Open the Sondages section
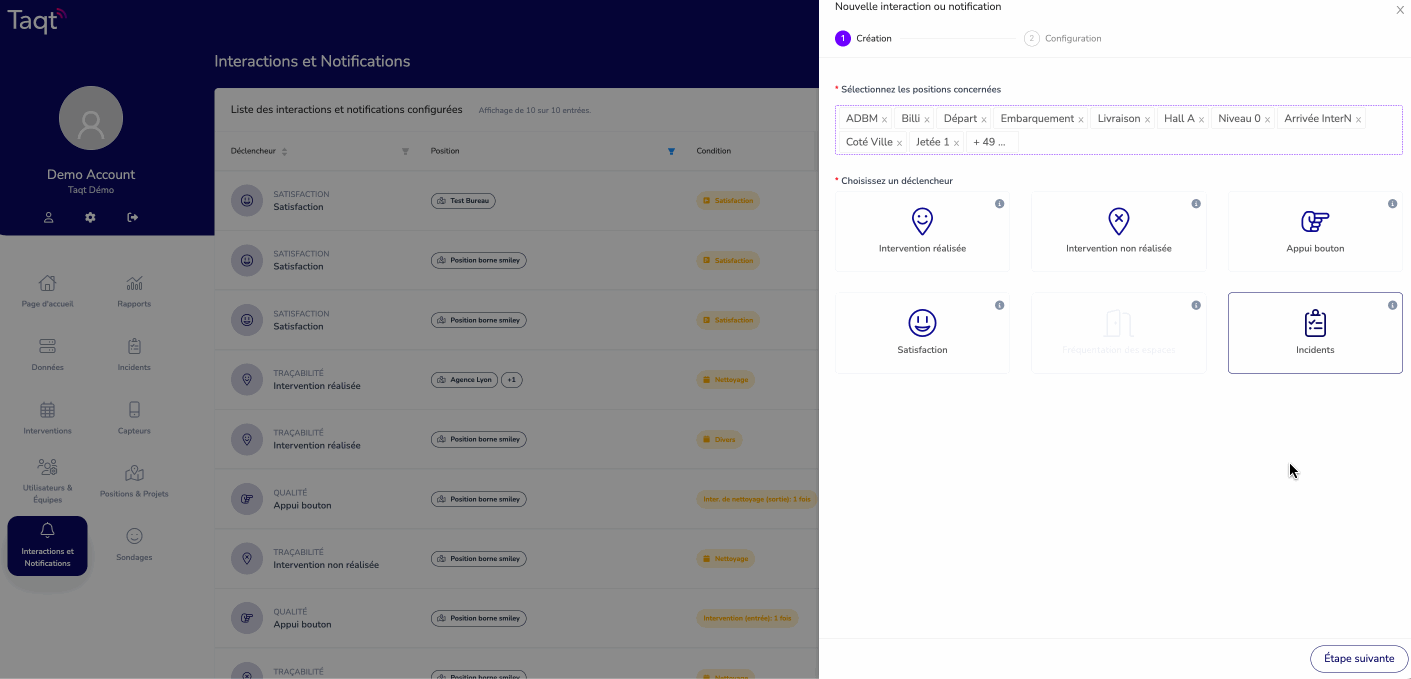The image size is (1411, 679). pyautogui.click(x=134, y=545)
